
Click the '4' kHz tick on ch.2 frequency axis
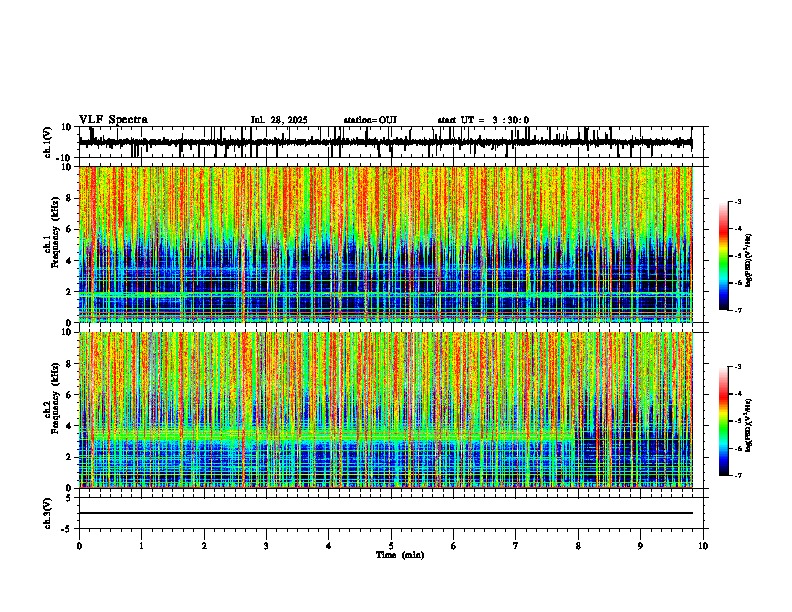(70, 426)
